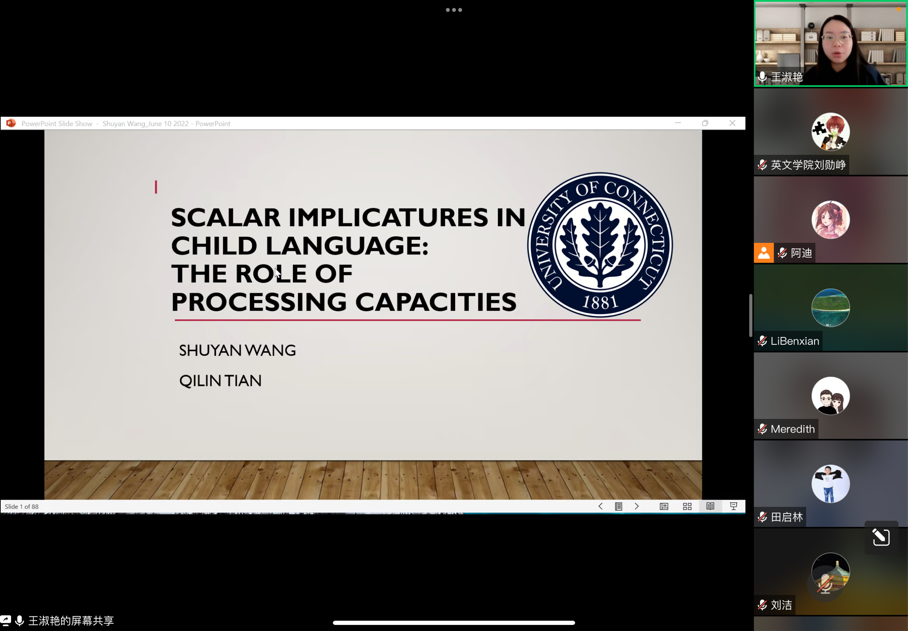This screenshot has width=908, height=631.
Task: Open the three-dot menu at top
Action: point(454,10)
